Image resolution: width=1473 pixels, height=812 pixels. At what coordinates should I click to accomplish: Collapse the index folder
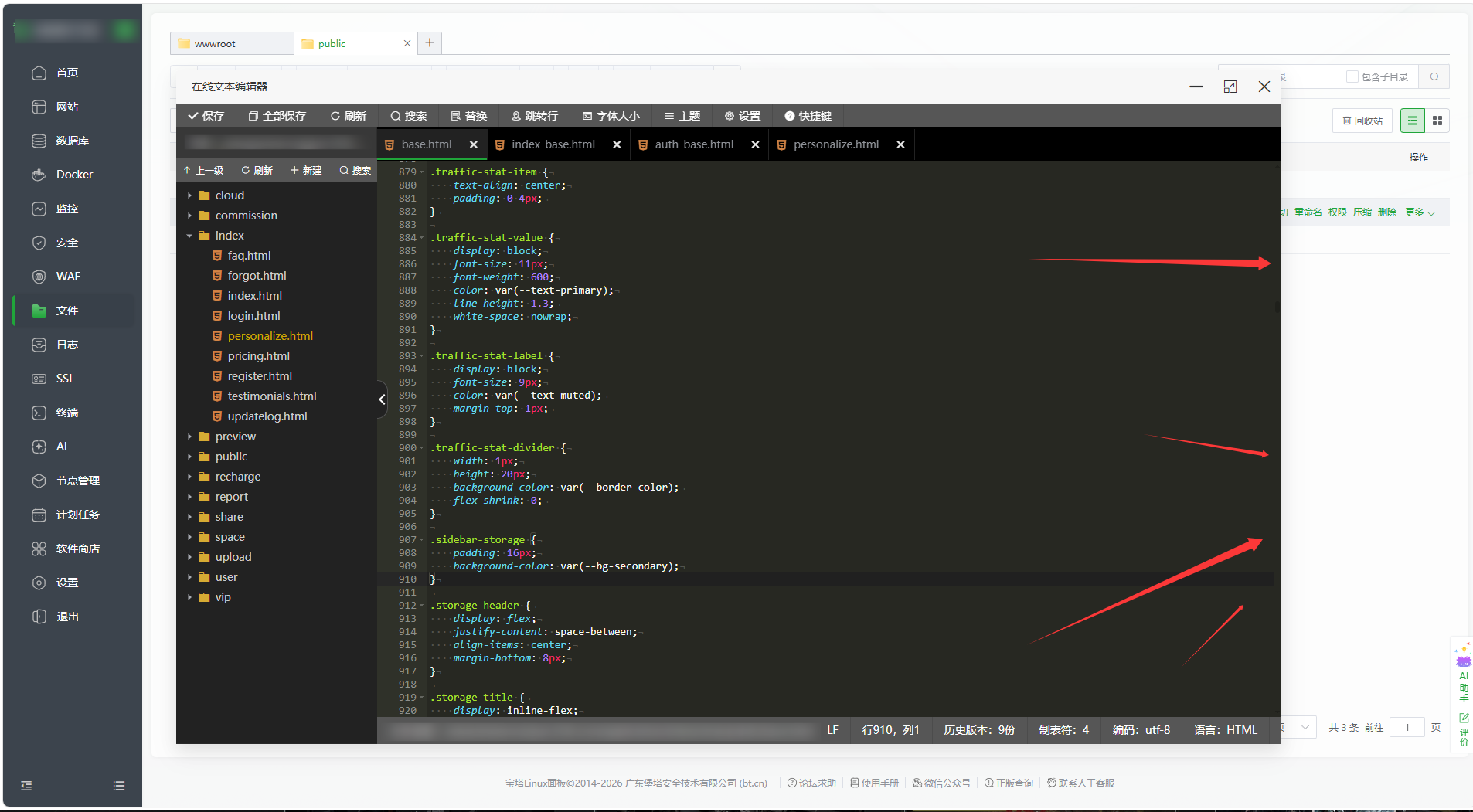pyautogui.click(x=189, y=236)
